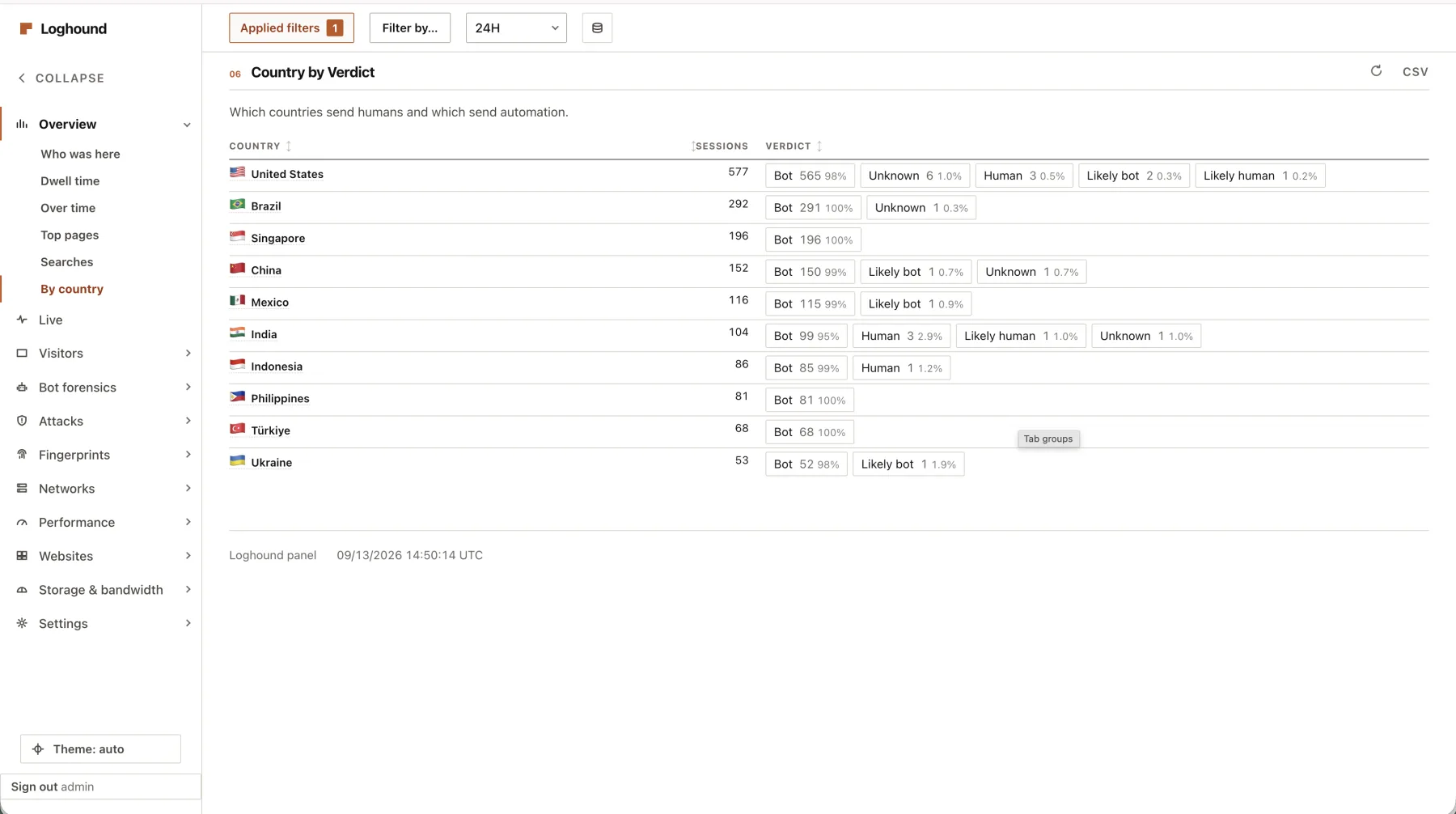Click the Settings gear icon

click(x=22, y=624)
